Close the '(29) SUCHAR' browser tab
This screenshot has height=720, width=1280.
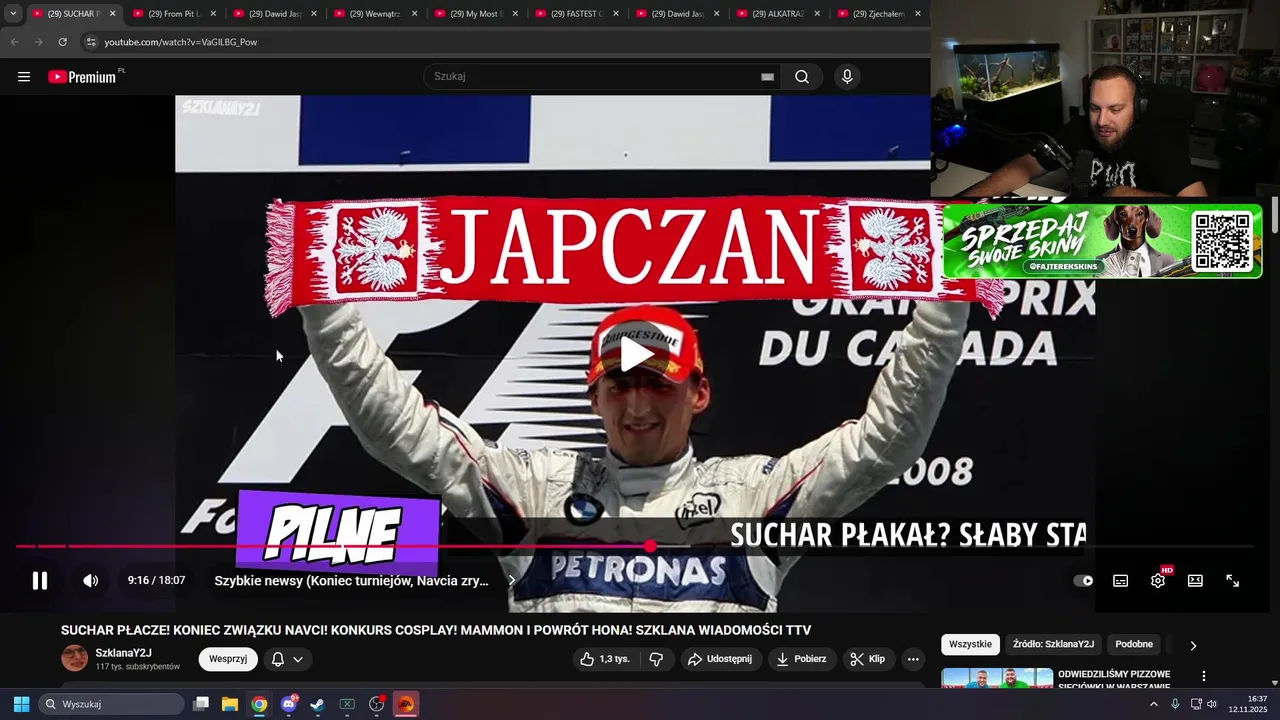click(112, 14)
